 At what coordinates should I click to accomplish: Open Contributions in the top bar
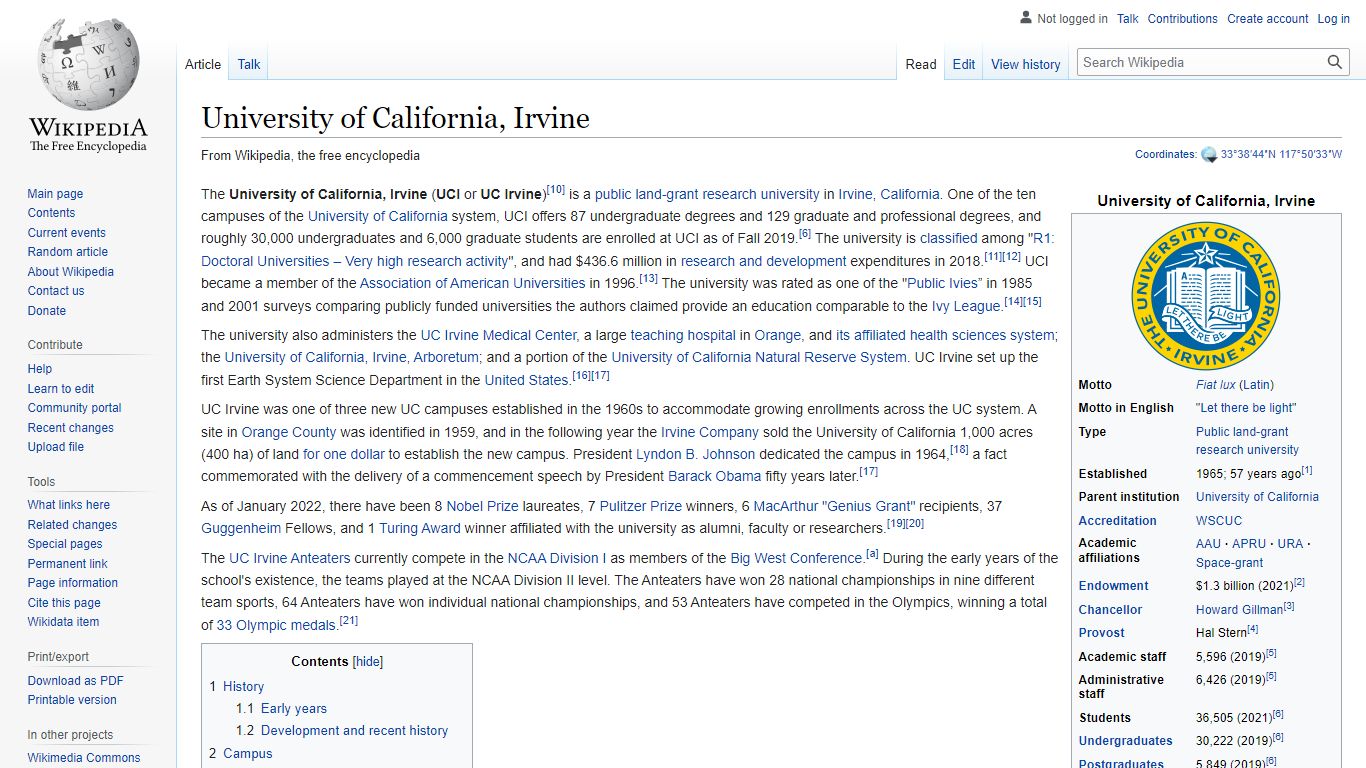click(1183, 19)
